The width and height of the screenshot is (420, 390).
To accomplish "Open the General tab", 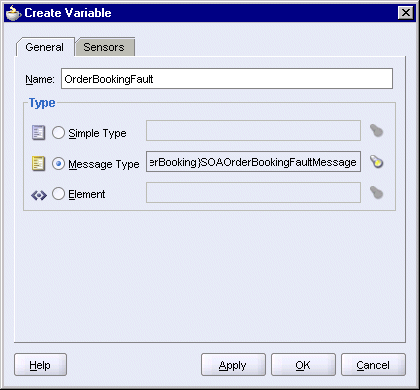I will pos(45,47).
